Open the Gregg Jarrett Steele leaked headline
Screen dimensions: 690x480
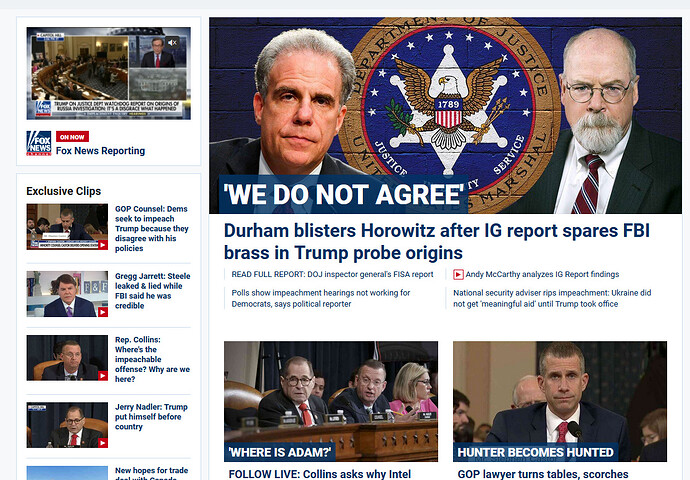pyautogui.click(x=152, y=291)
